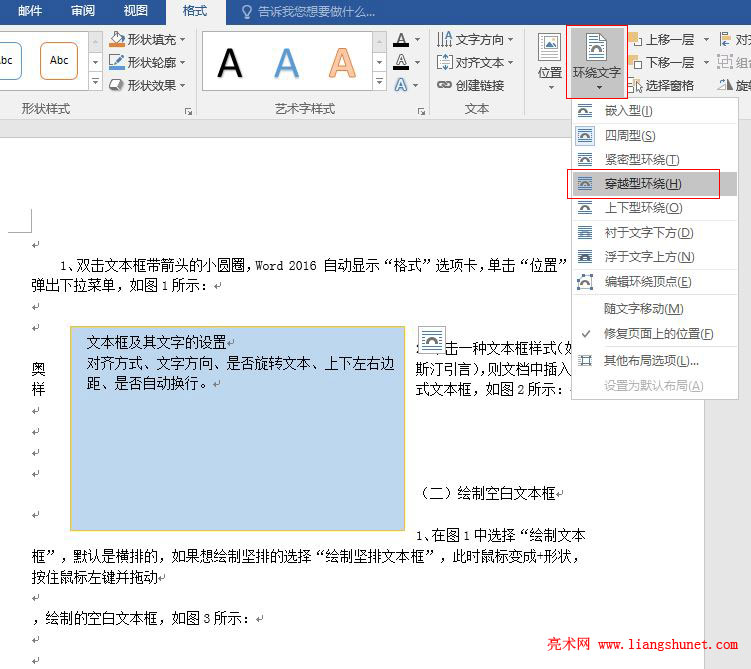
Task: Expand the Align Text dropdown arrow
Action: coord(511,63)
